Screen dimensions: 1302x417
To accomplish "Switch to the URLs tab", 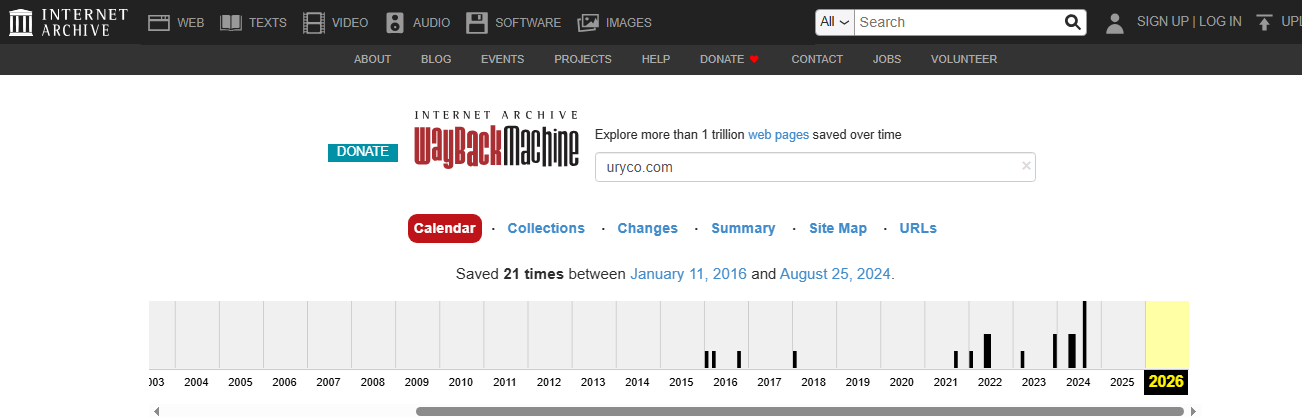I will (918, 228).
